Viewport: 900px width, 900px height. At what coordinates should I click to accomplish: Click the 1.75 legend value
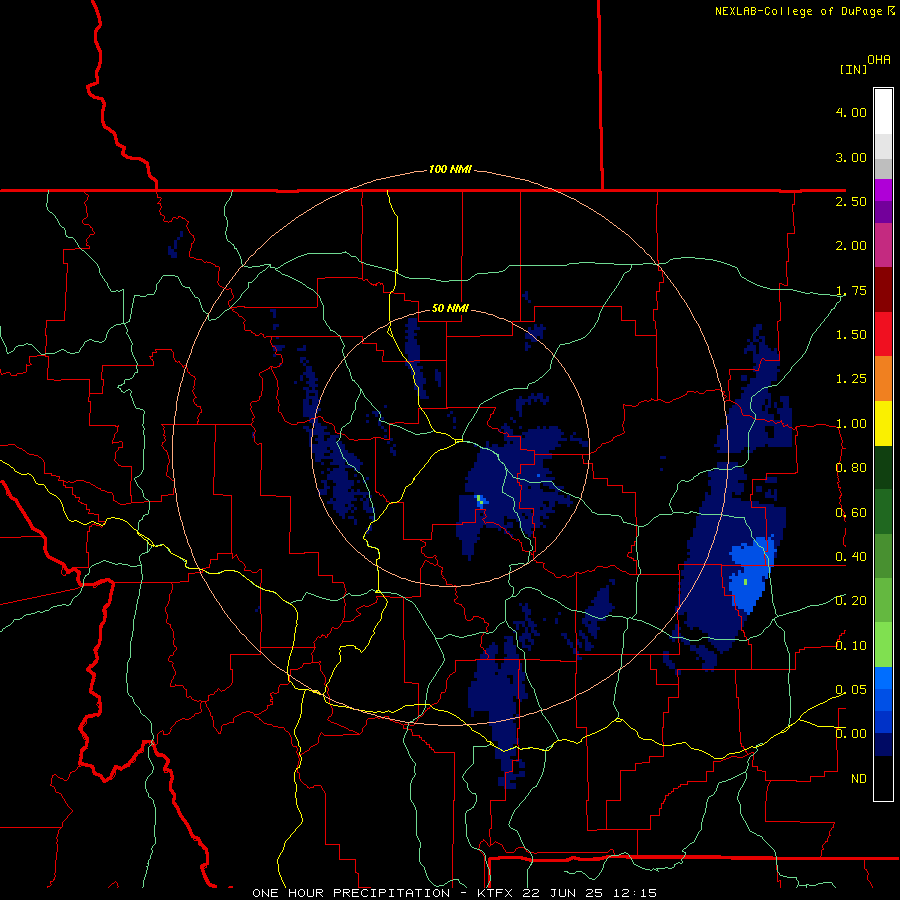[851, 290]
